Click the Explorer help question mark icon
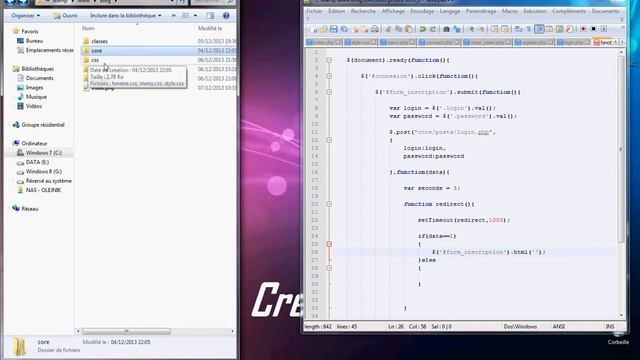The height and width of the screenshot is (360, 640). pyautogui.click(x=226, y=16)
